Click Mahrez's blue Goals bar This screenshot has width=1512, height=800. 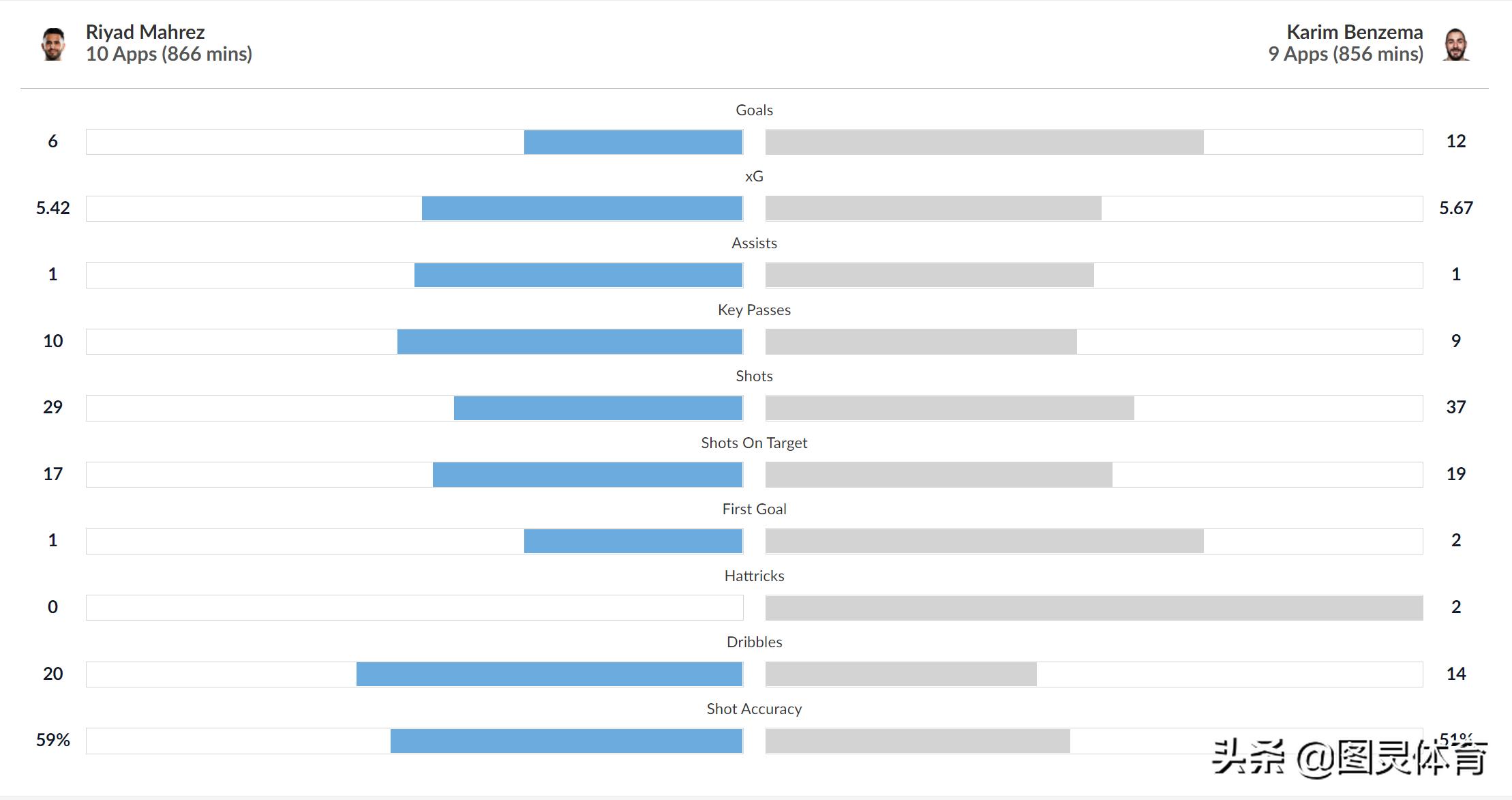(633, 142)
